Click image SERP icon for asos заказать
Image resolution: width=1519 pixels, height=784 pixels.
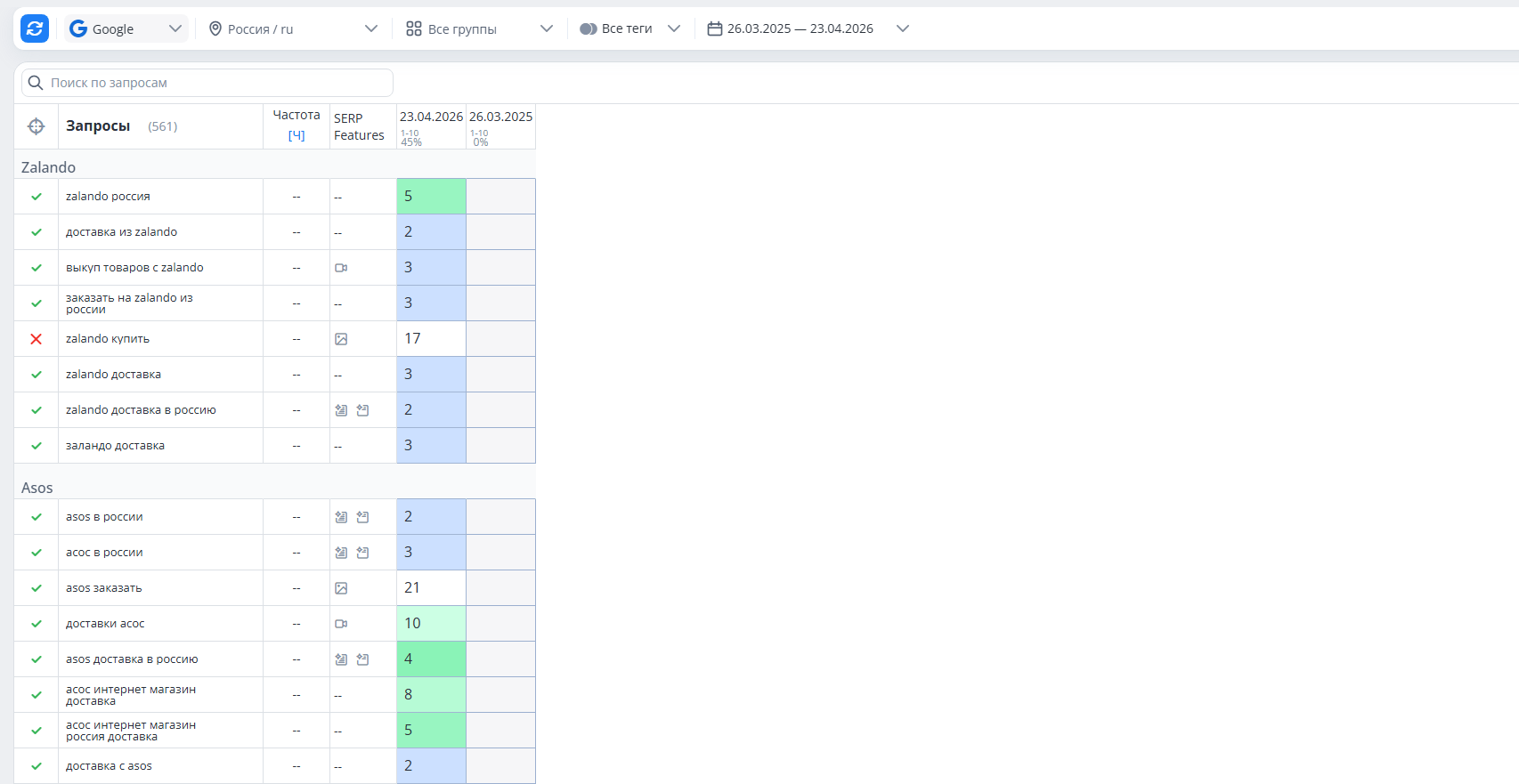coord(341,588)
